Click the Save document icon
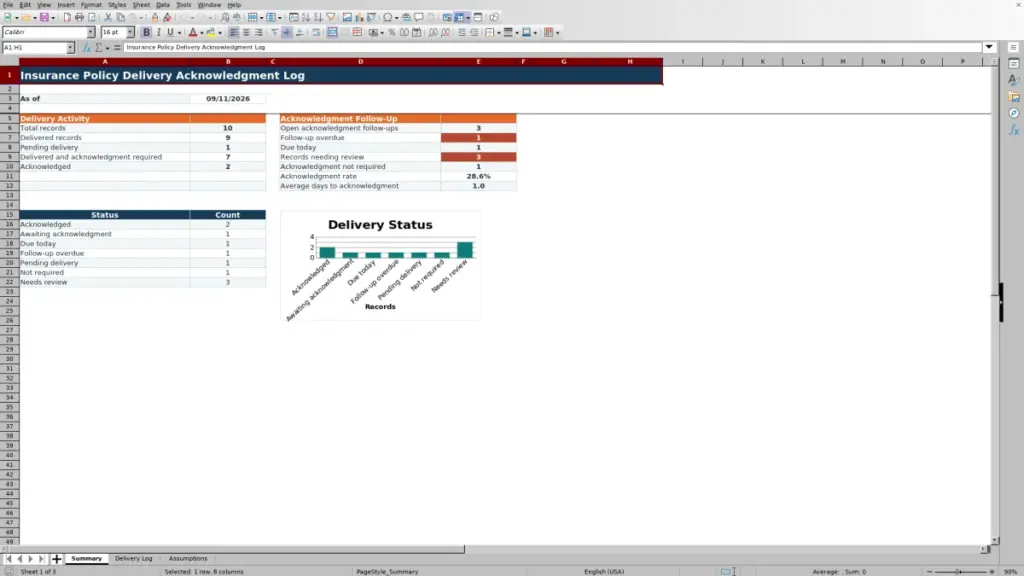Screen dimensions: 1024x576 point(44,18)
